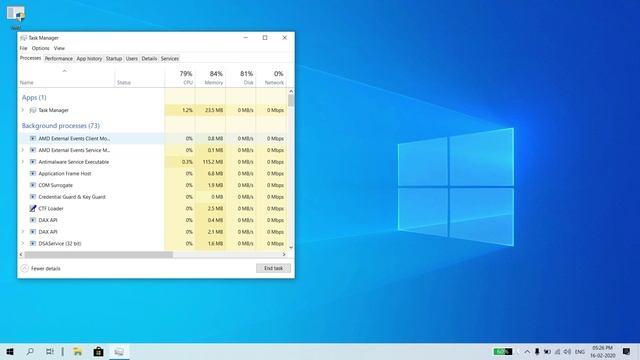Open the Options menu
This screenshot has width=640, height=360.
40,48
